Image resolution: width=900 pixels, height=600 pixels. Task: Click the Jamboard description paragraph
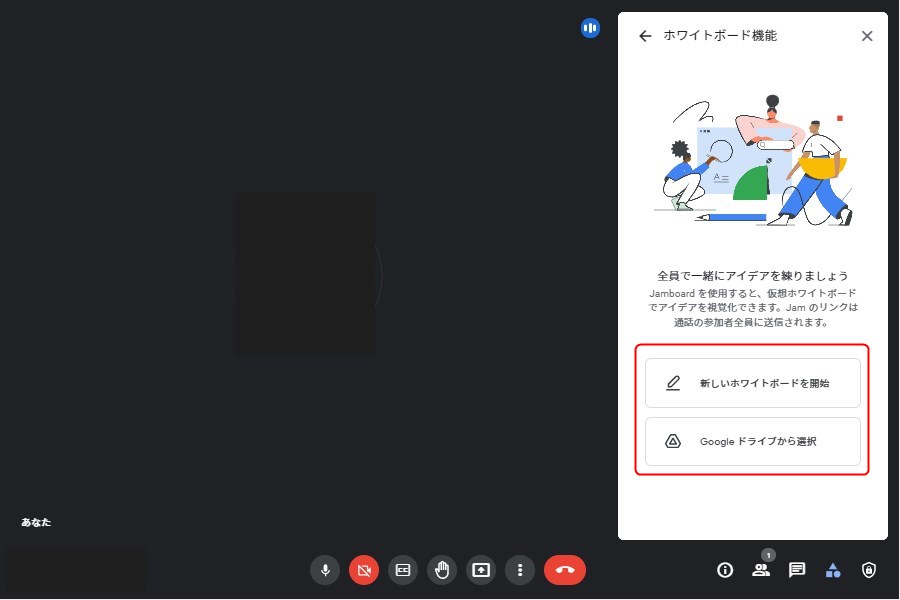tap(752, 308)
